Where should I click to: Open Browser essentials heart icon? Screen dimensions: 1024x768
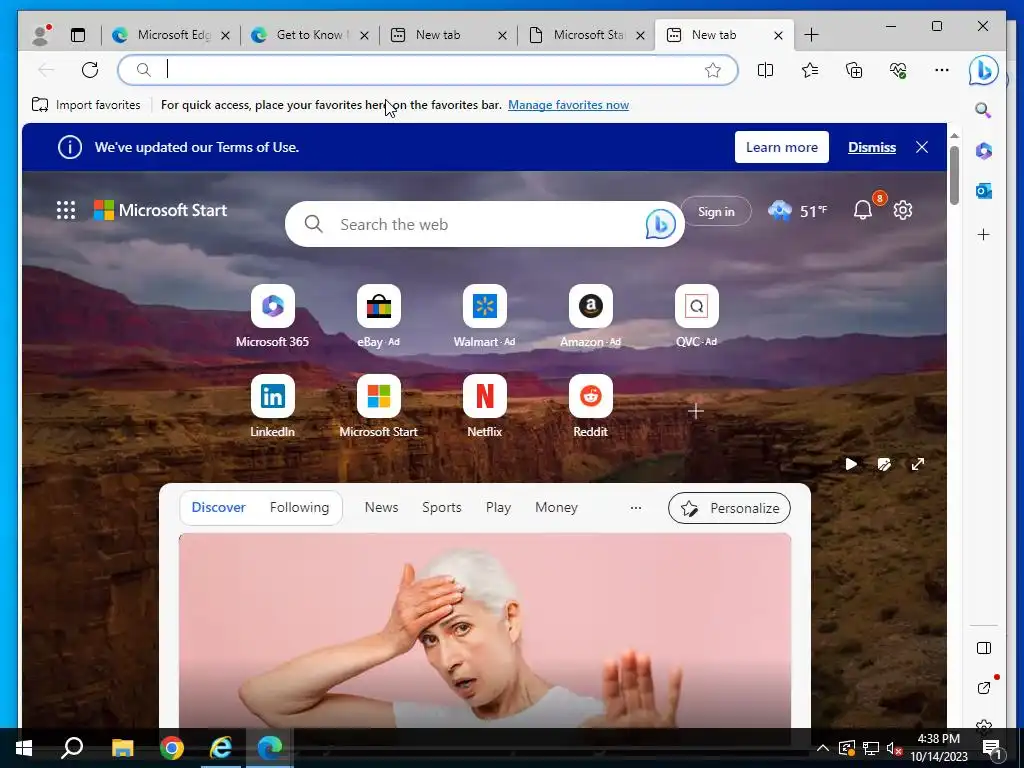point(898,70)
